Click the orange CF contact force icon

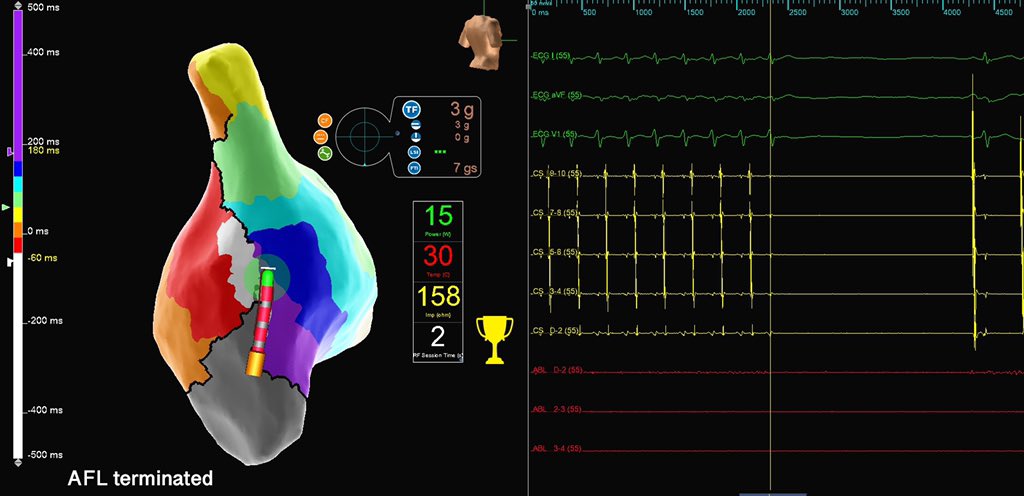click(325, 120)
